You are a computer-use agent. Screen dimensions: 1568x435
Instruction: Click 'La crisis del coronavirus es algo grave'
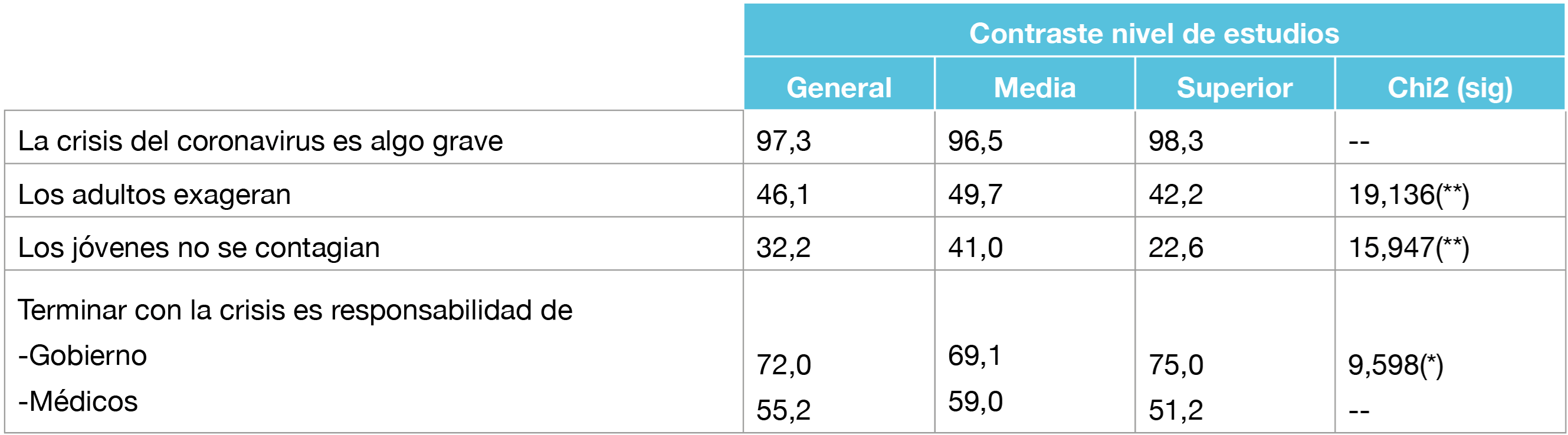[261, 141]
